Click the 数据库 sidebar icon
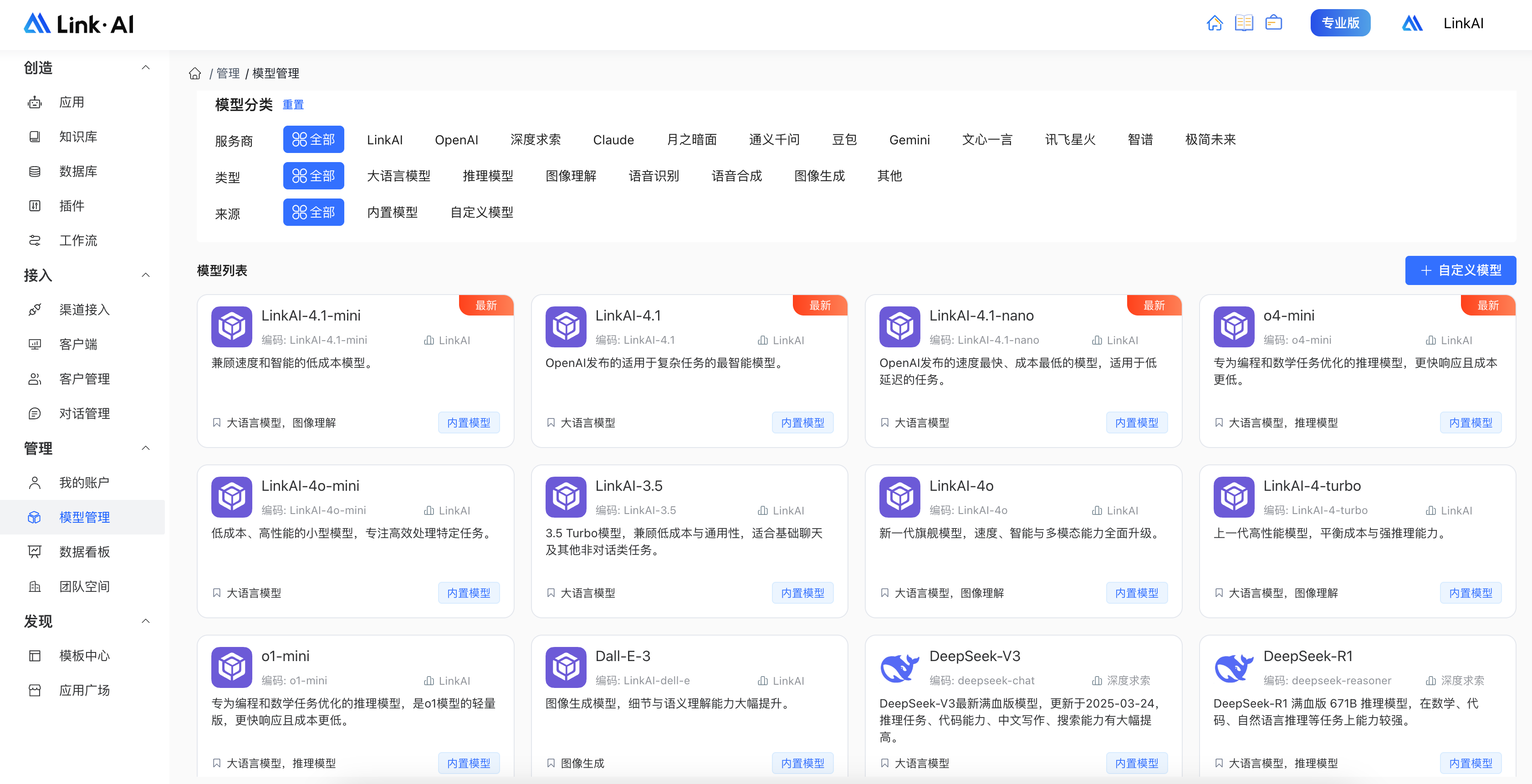 pos(35,171)
